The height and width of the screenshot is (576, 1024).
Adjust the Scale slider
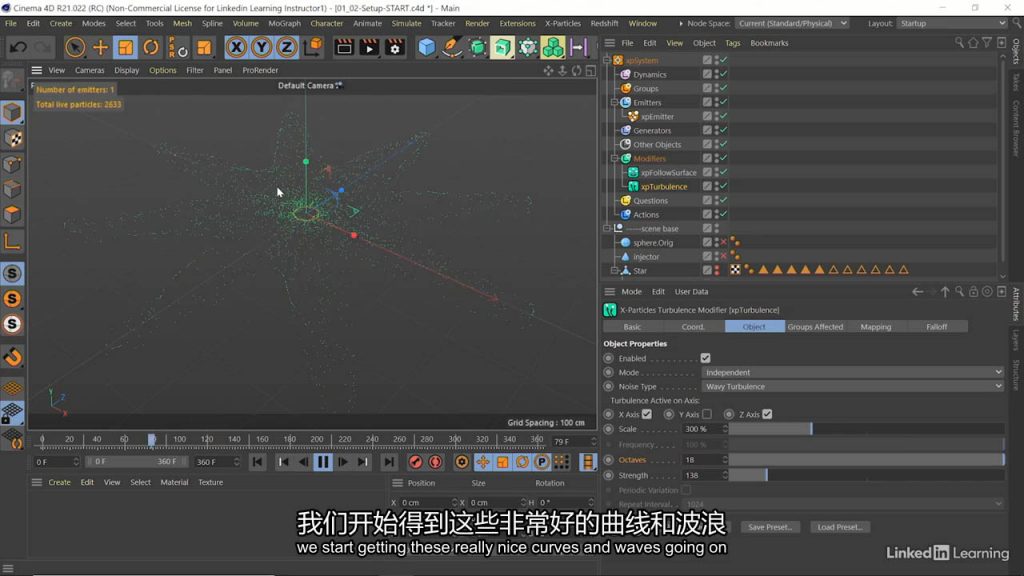(x=867, y=429)
